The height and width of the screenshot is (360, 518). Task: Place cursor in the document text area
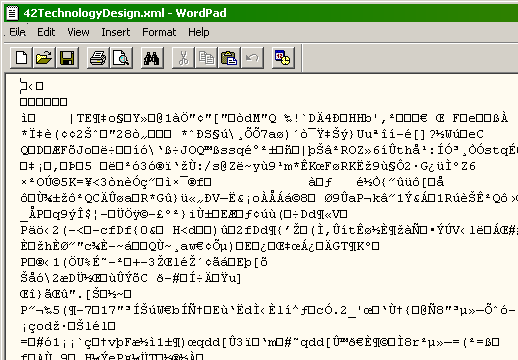coord(262,217)
